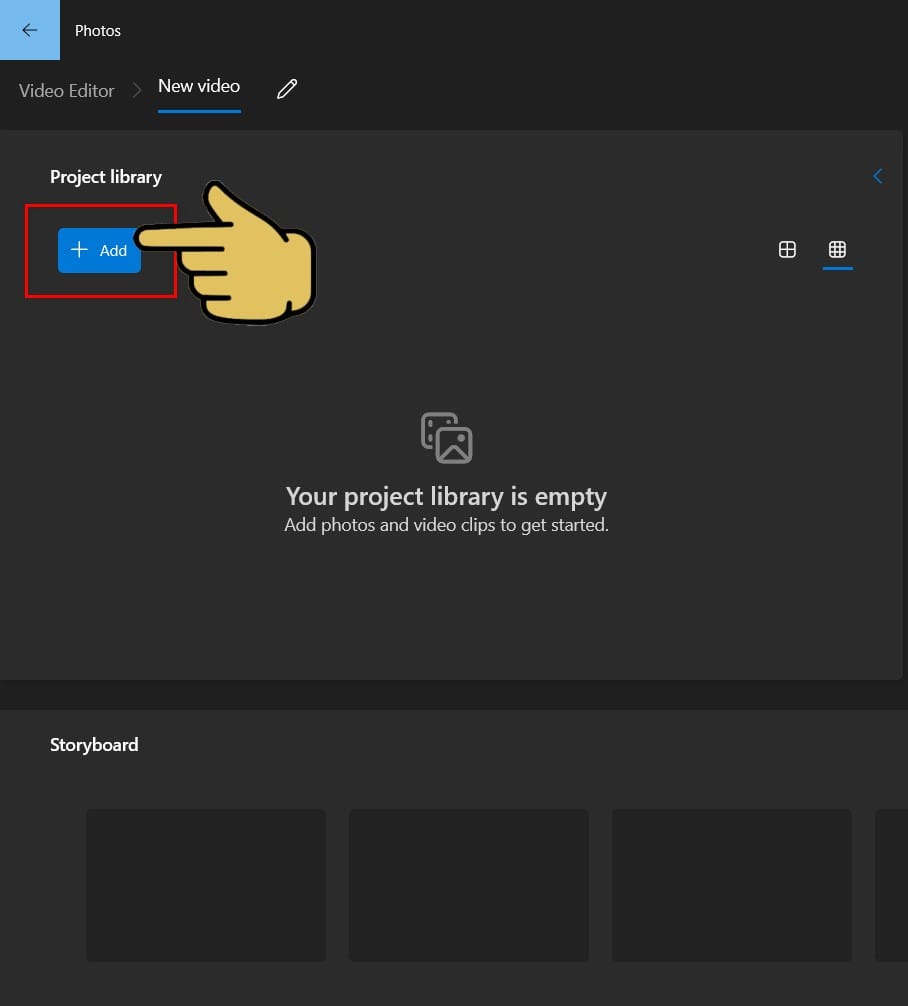Click the Storyboard section heading

tap(94, 745)
